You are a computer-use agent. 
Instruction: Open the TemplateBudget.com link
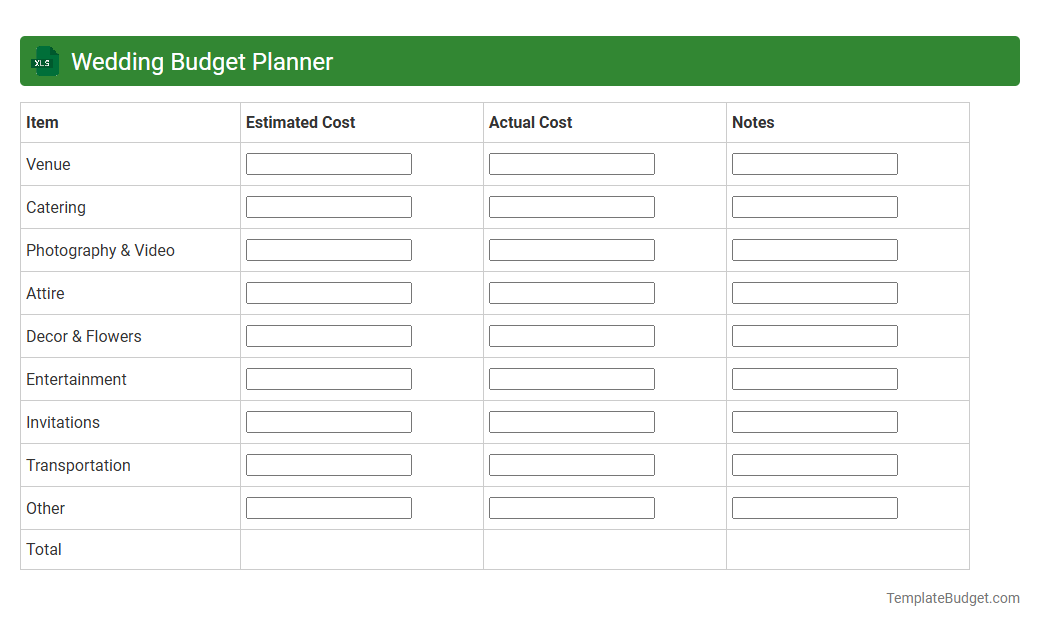click(x=952, y=598)
